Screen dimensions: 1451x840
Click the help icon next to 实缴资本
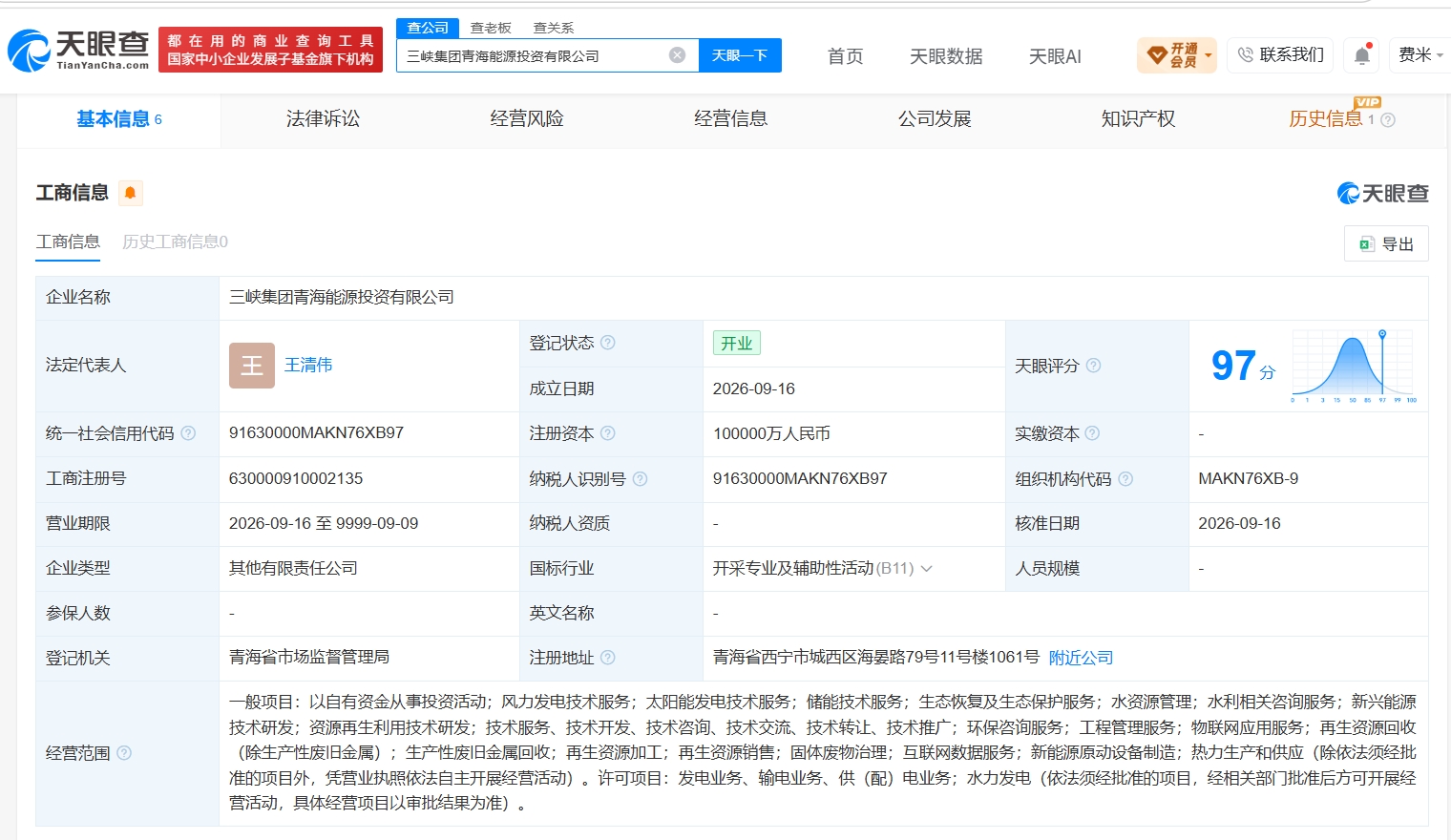[x=1093, y=433]
